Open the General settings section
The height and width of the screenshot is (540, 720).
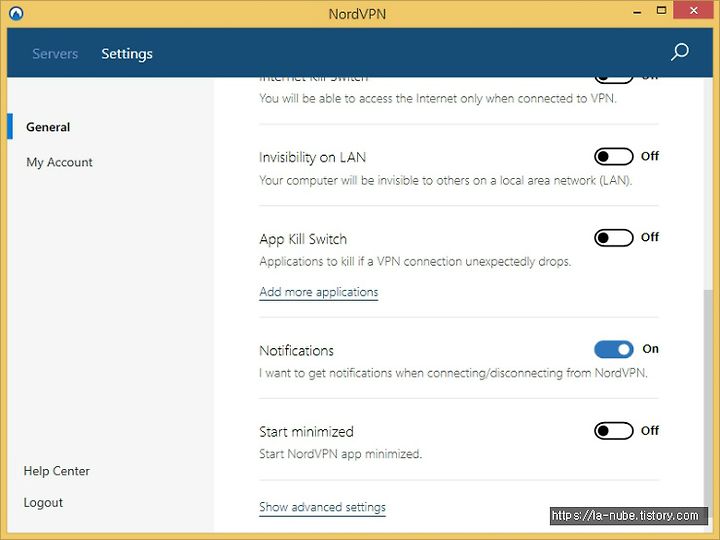click(x=48, y=127)
